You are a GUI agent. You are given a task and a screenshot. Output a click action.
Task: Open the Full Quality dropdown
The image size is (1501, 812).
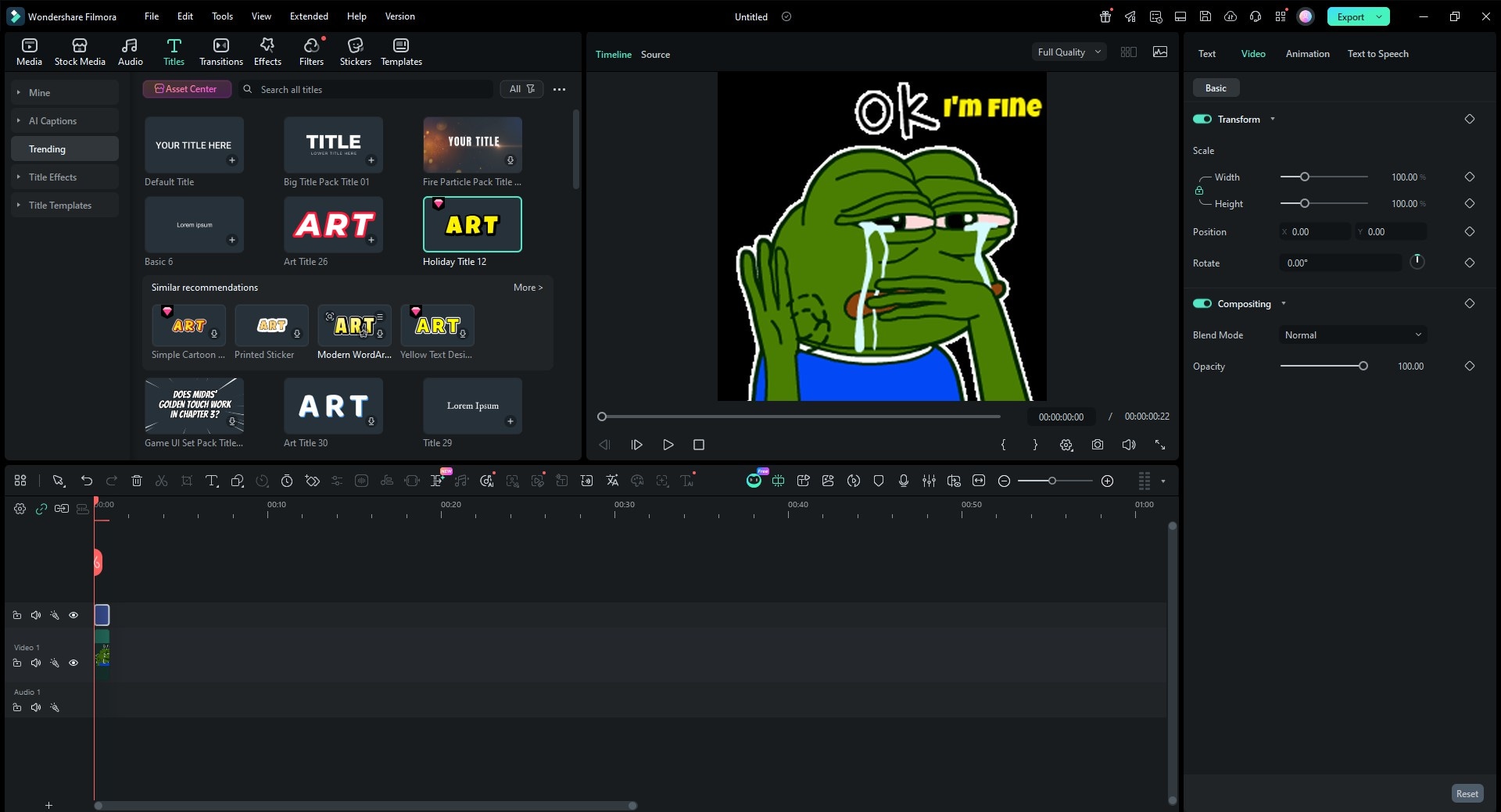coord(1068,52)
